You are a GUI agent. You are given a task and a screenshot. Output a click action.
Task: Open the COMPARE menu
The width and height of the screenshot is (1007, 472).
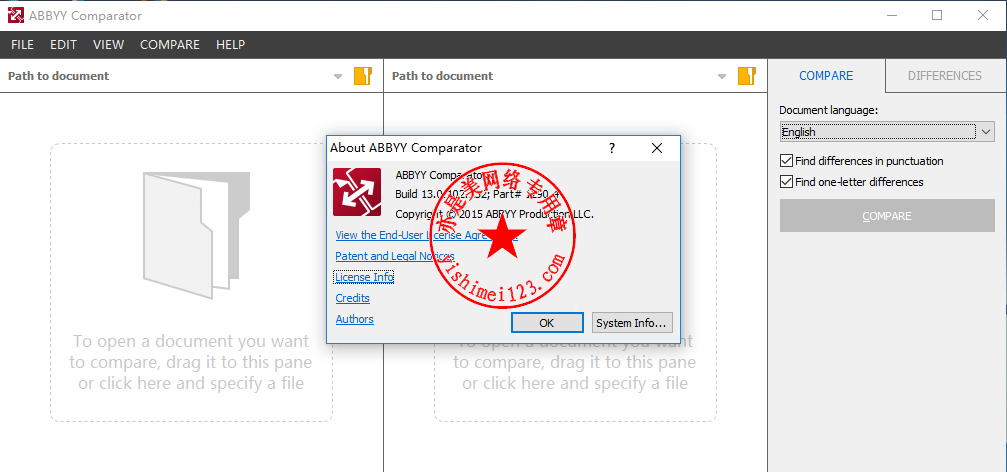[x=170, y=45]
